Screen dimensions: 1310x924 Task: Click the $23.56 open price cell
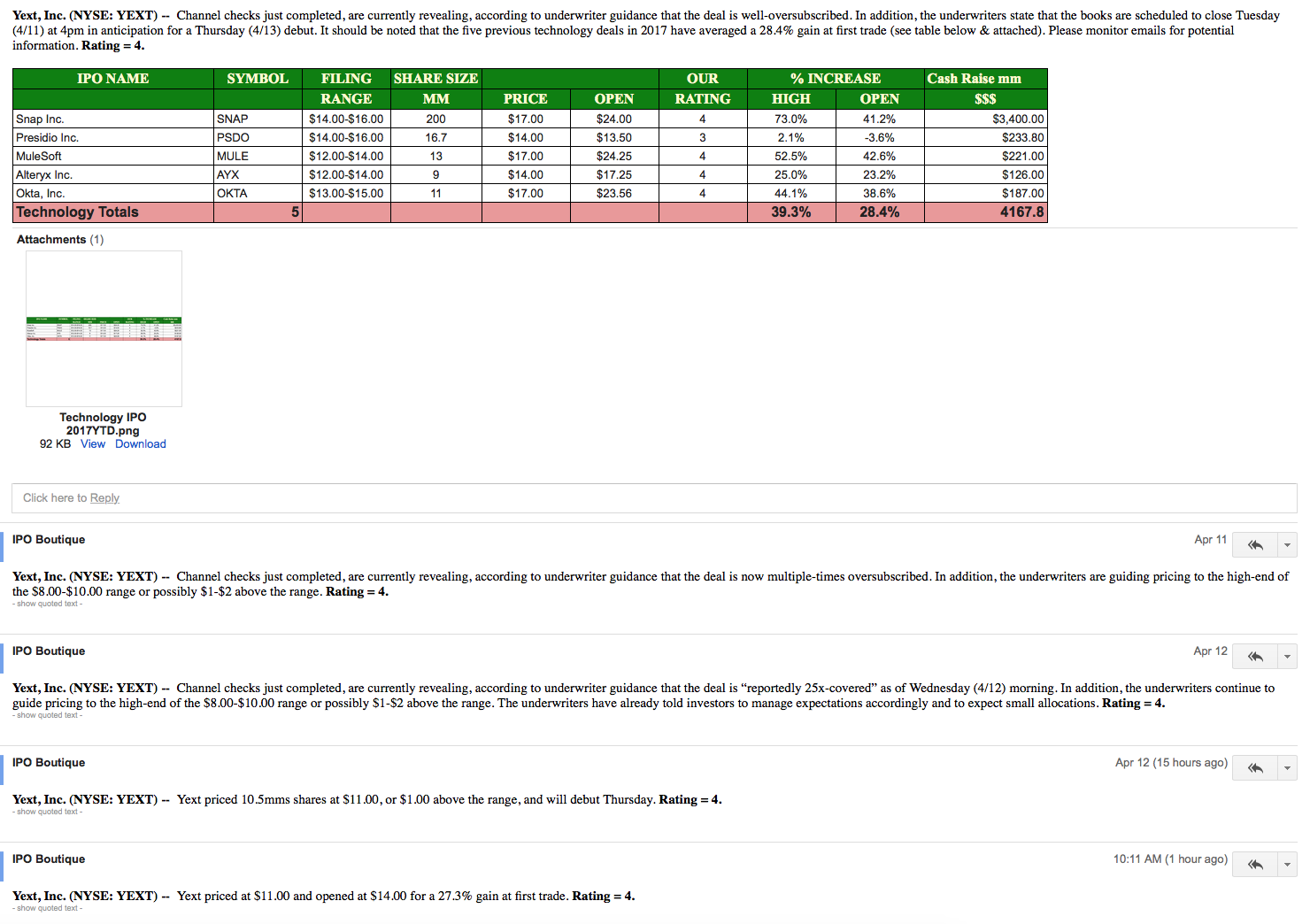pyautogui.click(x=614, y=193)
